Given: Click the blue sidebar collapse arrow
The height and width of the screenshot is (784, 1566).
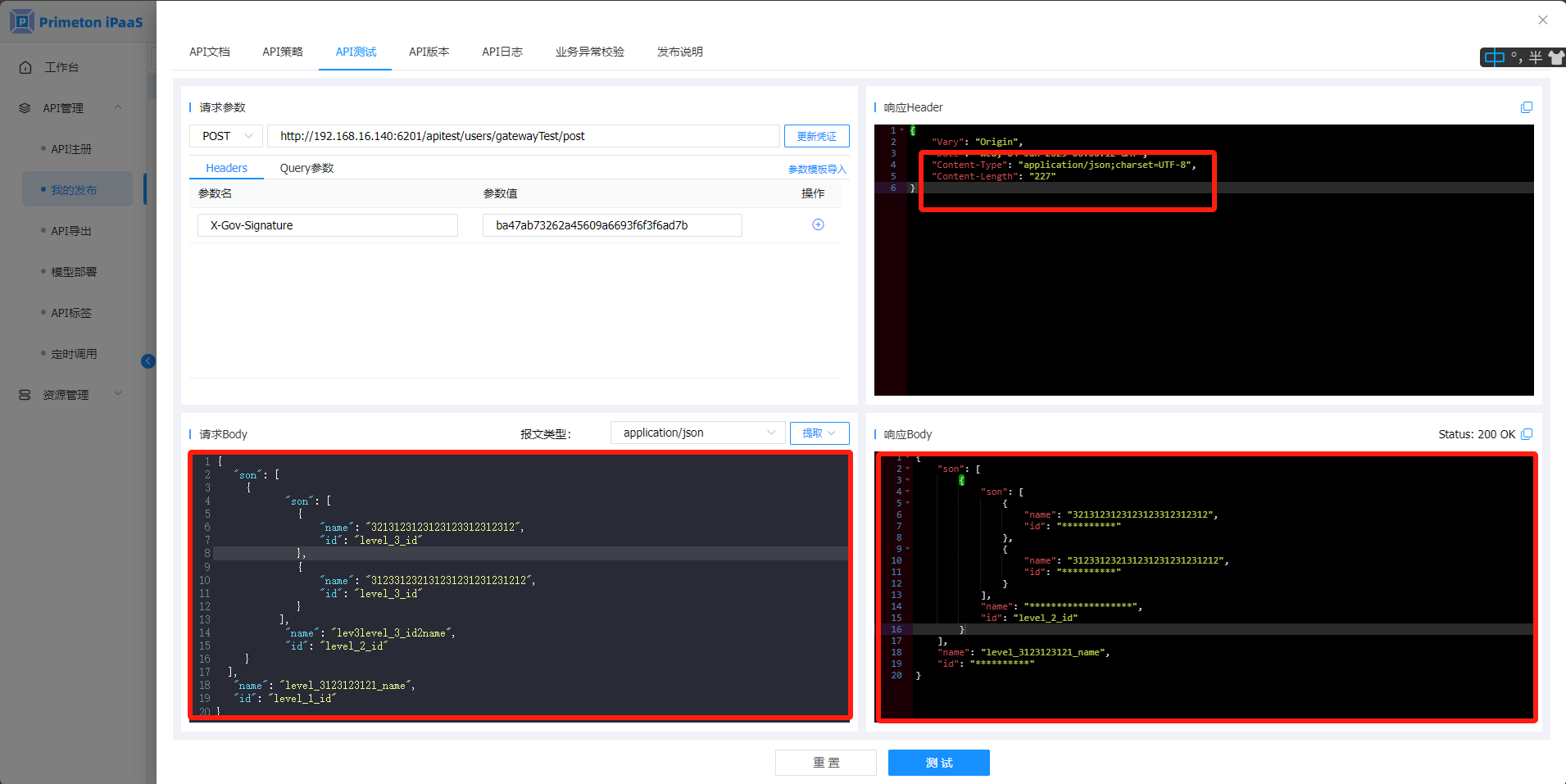Looking at the screenshot, I should [148, 361].
